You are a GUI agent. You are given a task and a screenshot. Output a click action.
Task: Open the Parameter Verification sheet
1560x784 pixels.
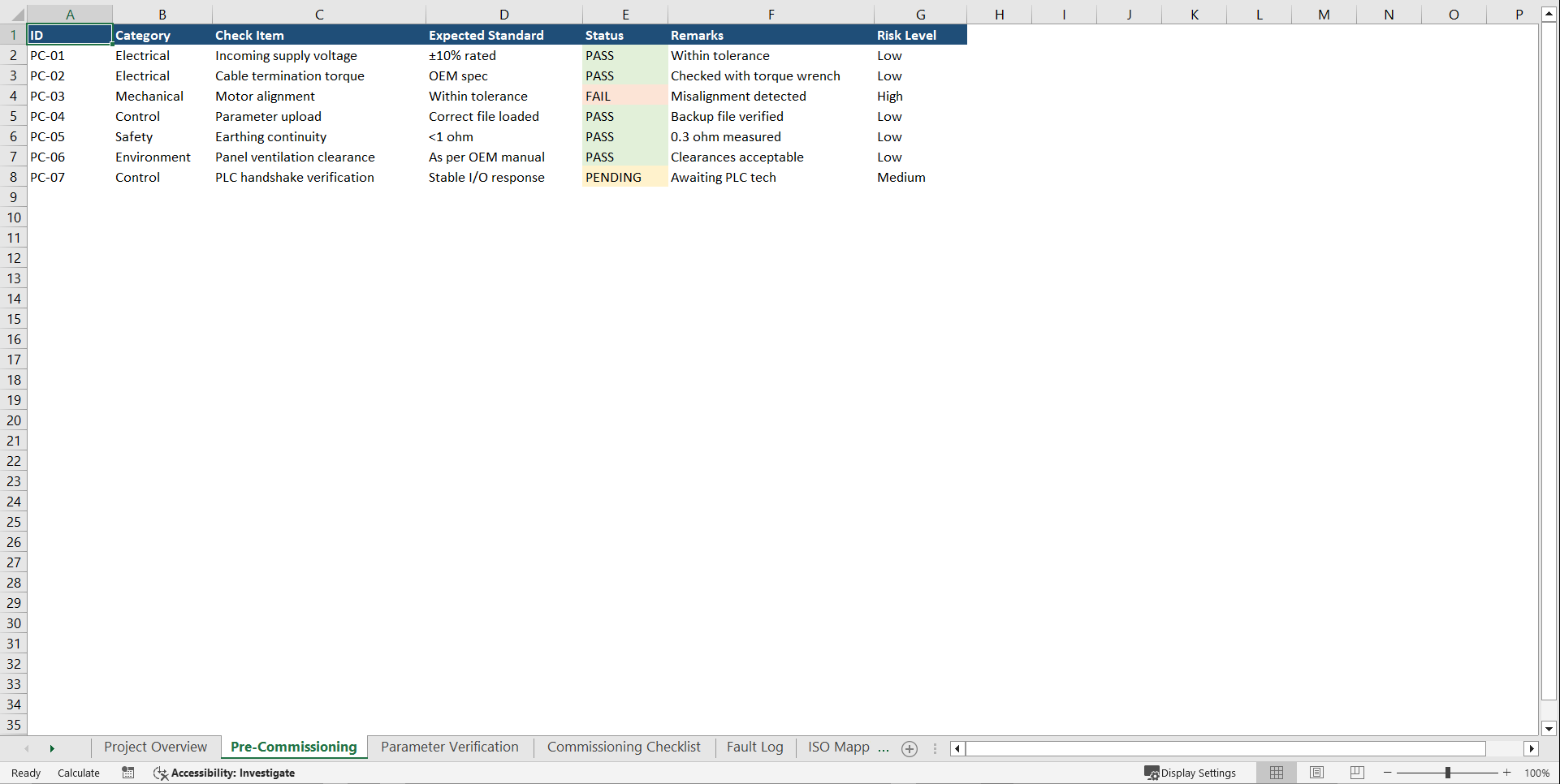point(450,747)
